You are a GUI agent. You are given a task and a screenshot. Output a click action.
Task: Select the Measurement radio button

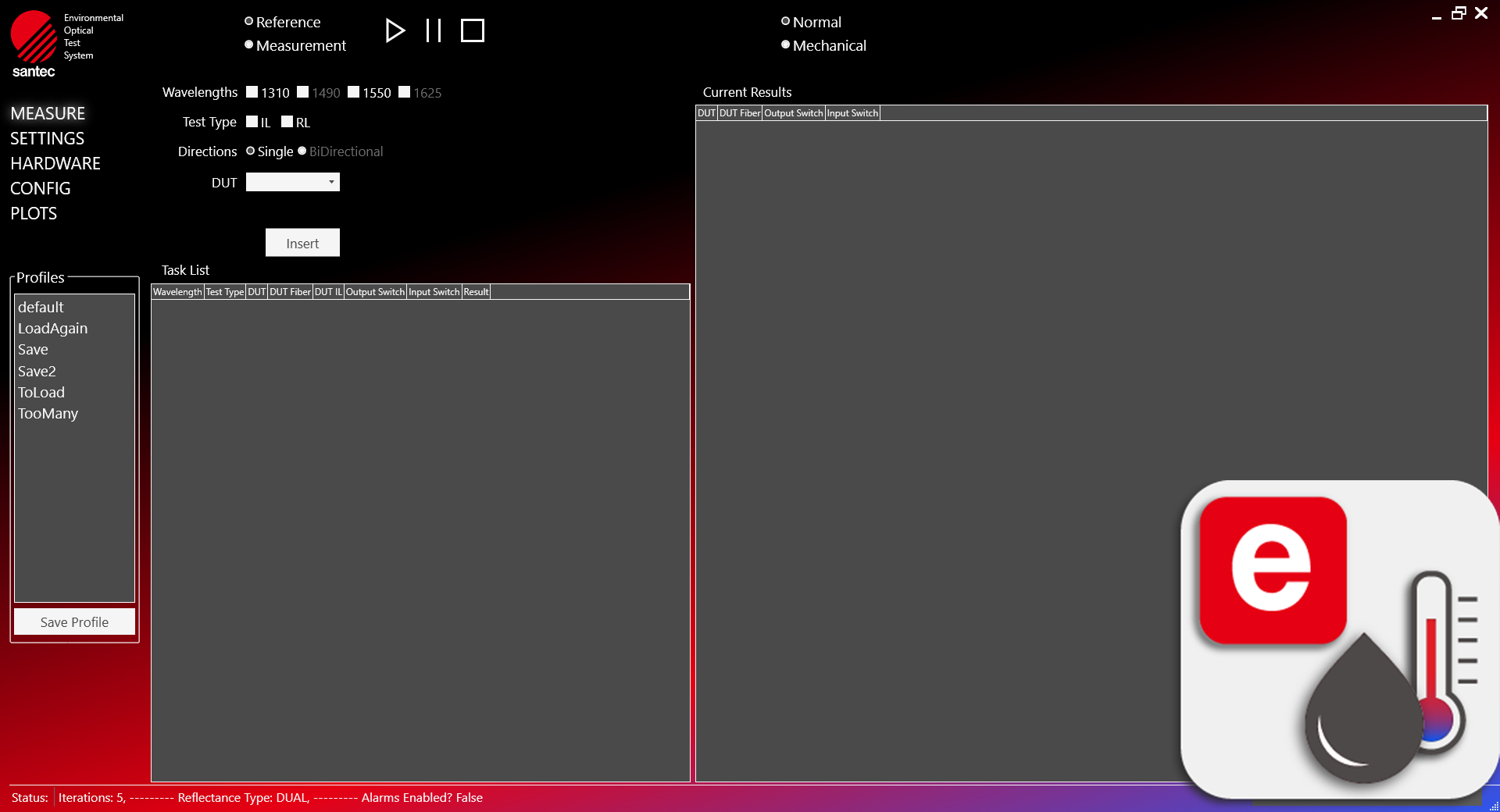[x=249, y=45]
